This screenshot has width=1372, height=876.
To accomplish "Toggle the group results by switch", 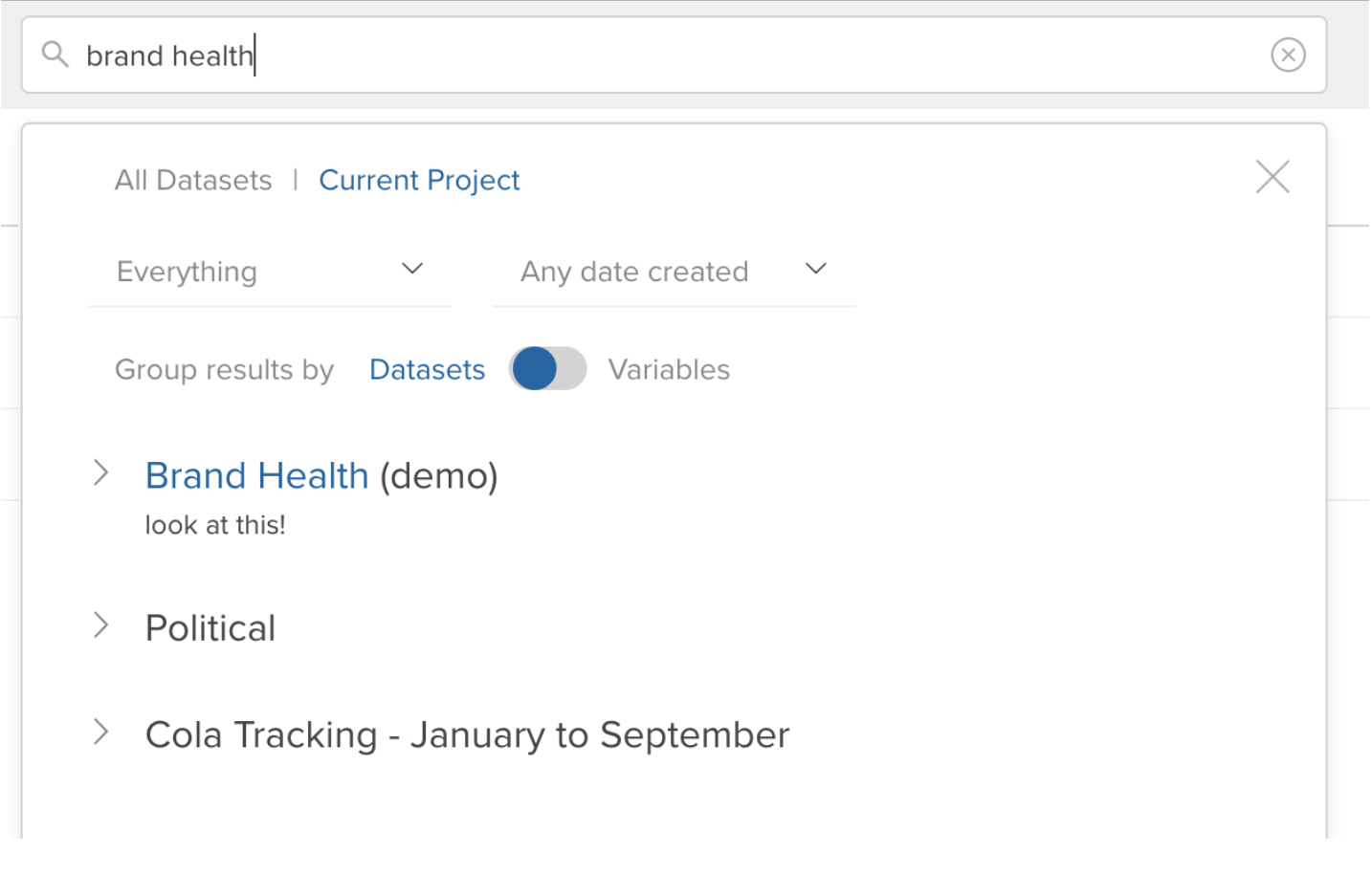I will click(x=547, y=369).
